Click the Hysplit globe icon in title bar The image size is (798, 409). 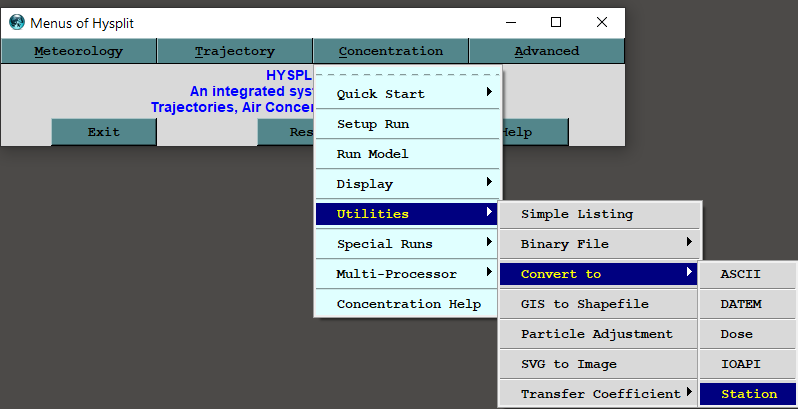(17, 22)
